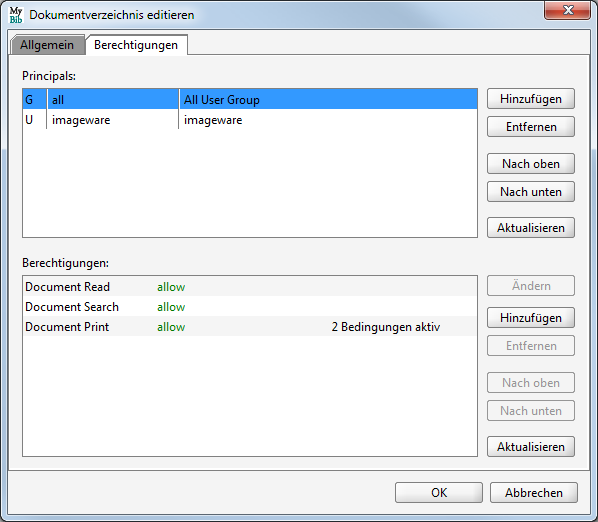
Task: Confirm dialog with OK button
Action: [439, 493]
